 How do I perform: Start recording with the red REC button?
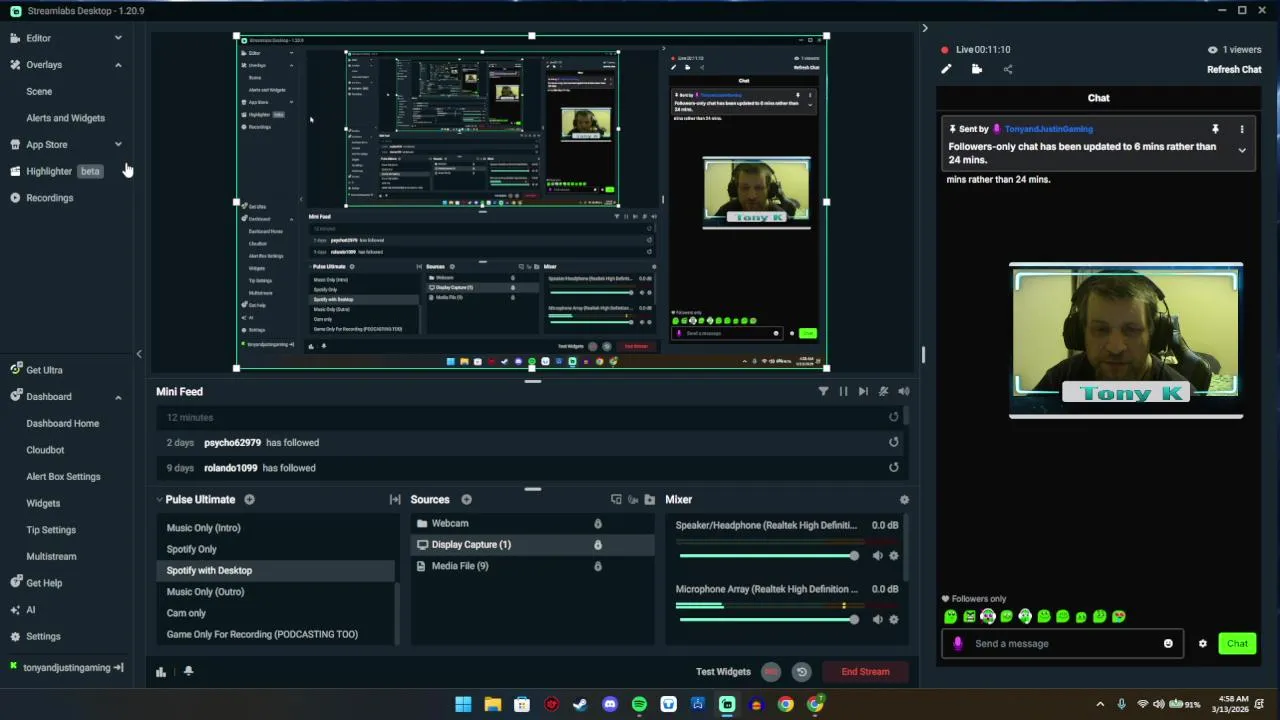click(770, 672)
